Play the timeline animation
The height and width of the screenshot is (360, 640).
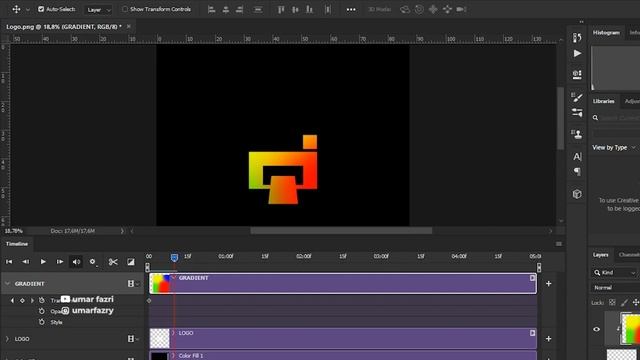43,262
